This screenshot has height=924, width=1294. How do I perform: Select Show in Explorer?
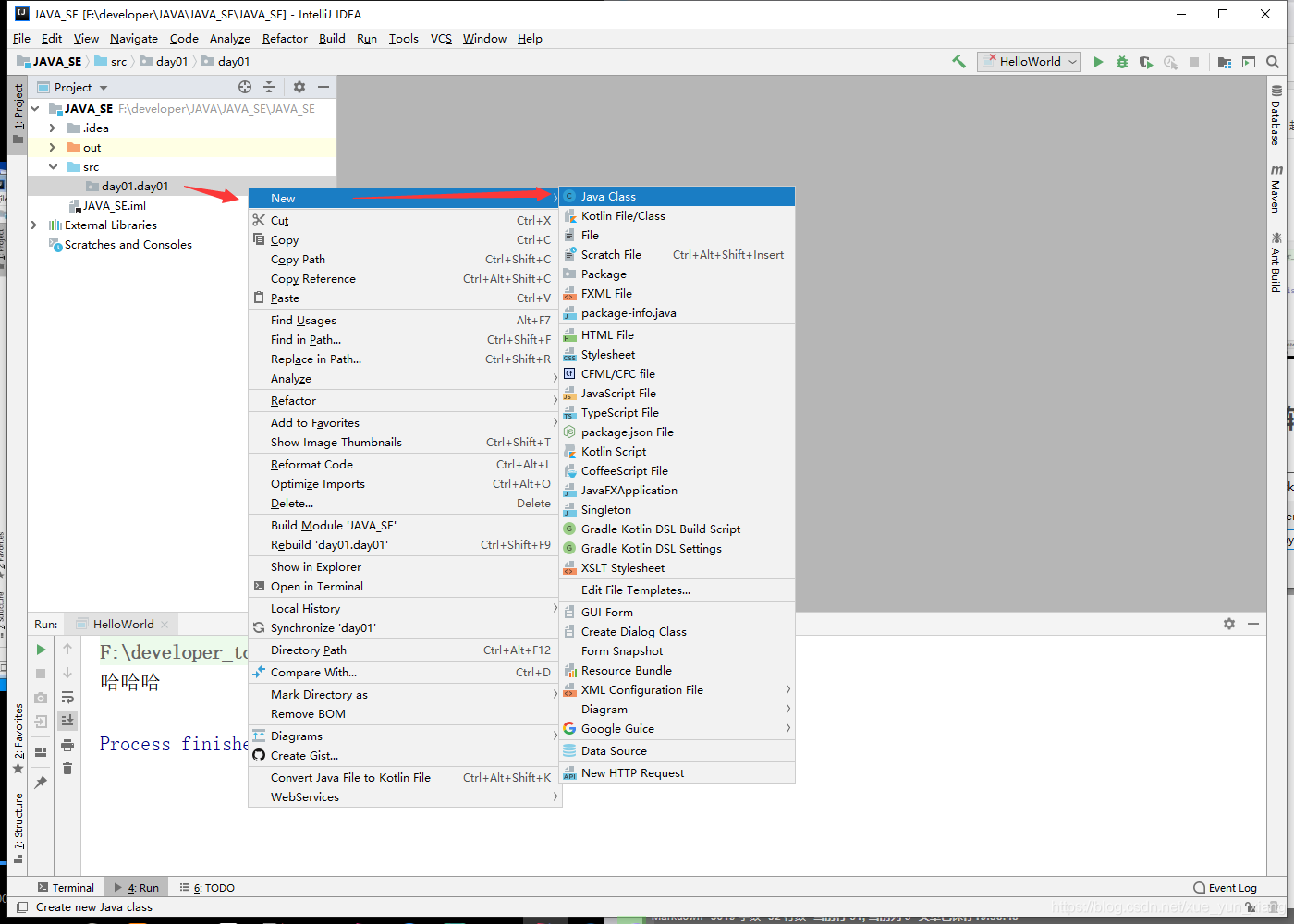click(404, 567)
